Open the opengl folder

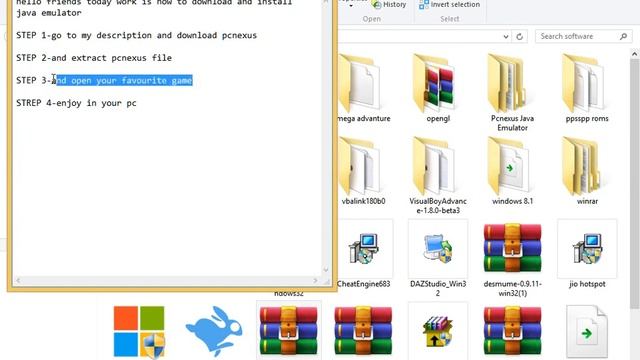click(438, 89)
